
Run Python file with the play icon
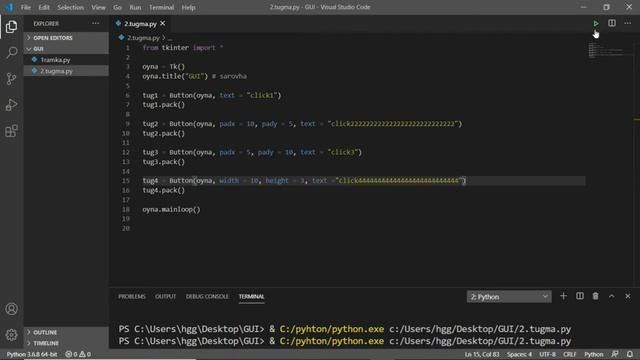[x=596, y=23]
